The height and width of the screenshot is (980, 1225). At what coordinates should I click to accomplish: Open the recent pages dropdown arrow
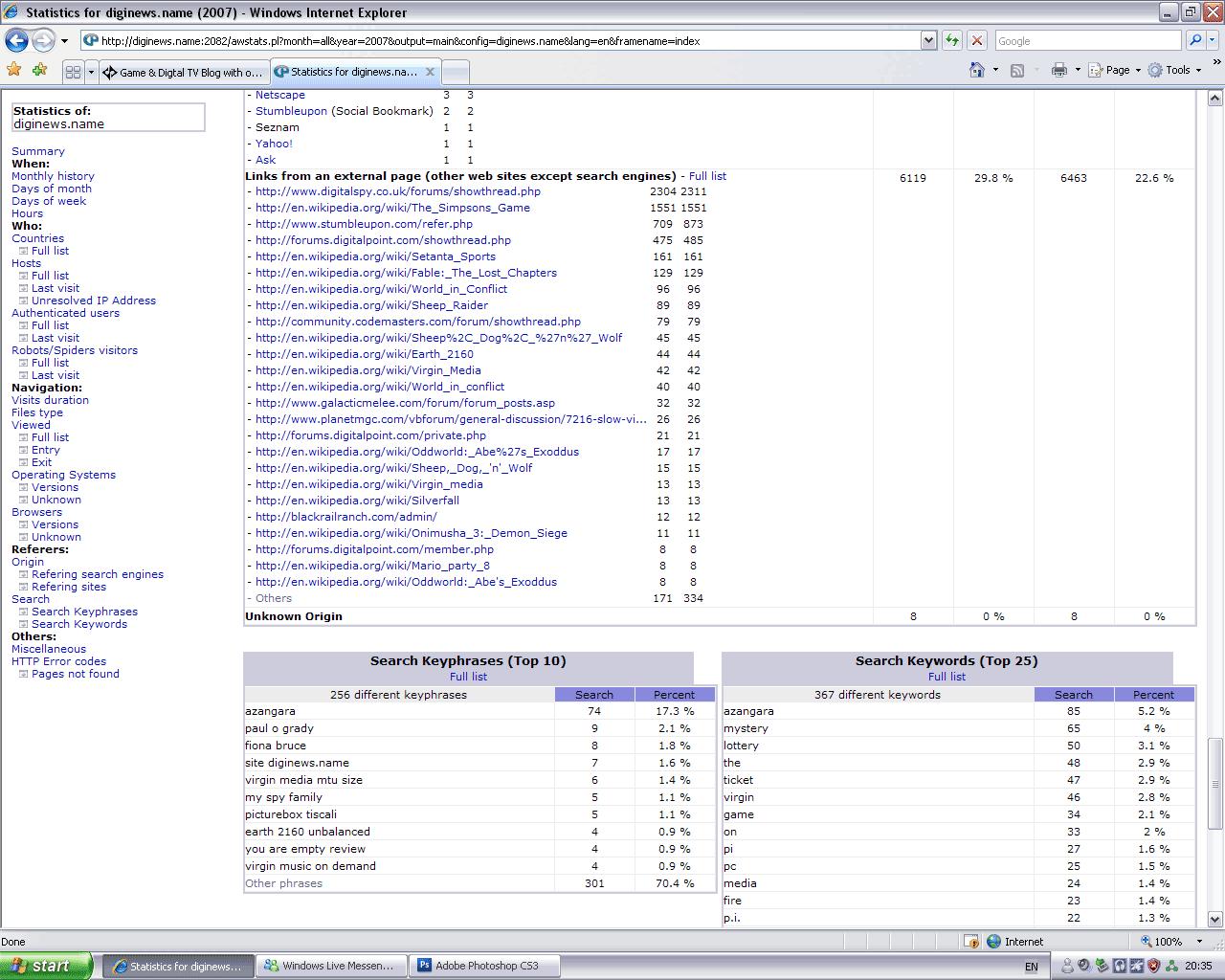coord(64,41)
